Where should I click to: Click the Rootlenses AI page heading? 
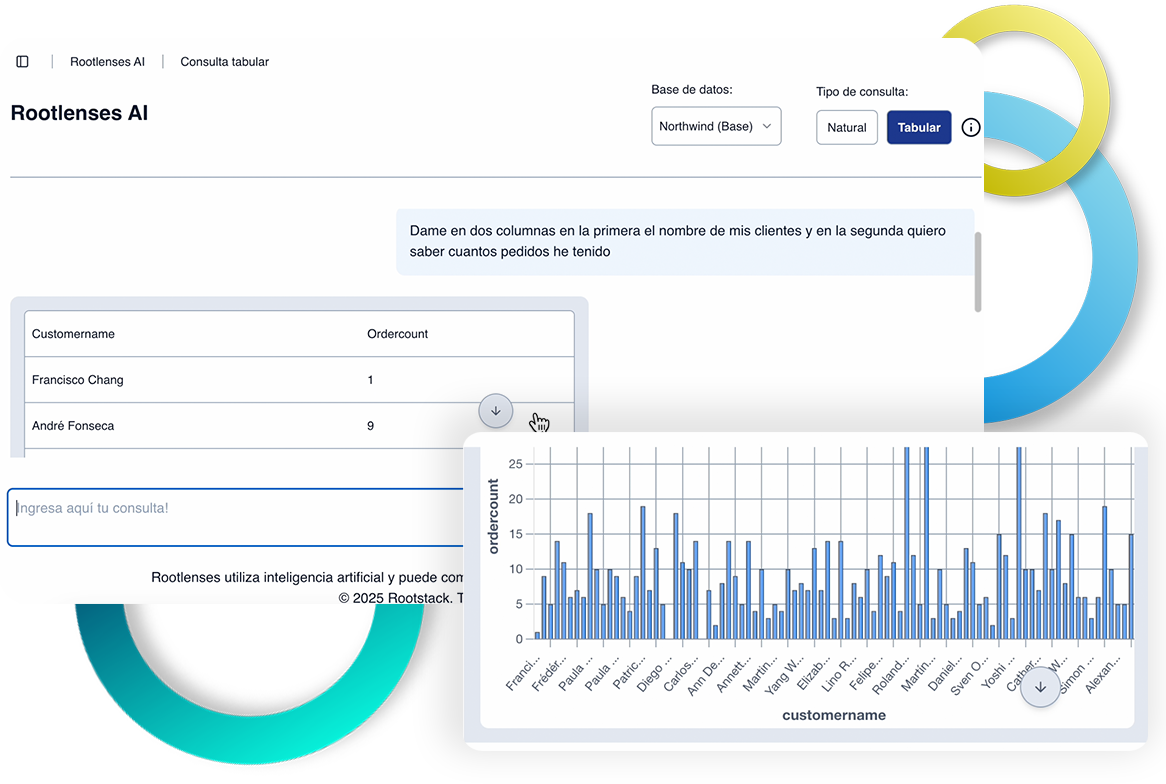point(79,113)
